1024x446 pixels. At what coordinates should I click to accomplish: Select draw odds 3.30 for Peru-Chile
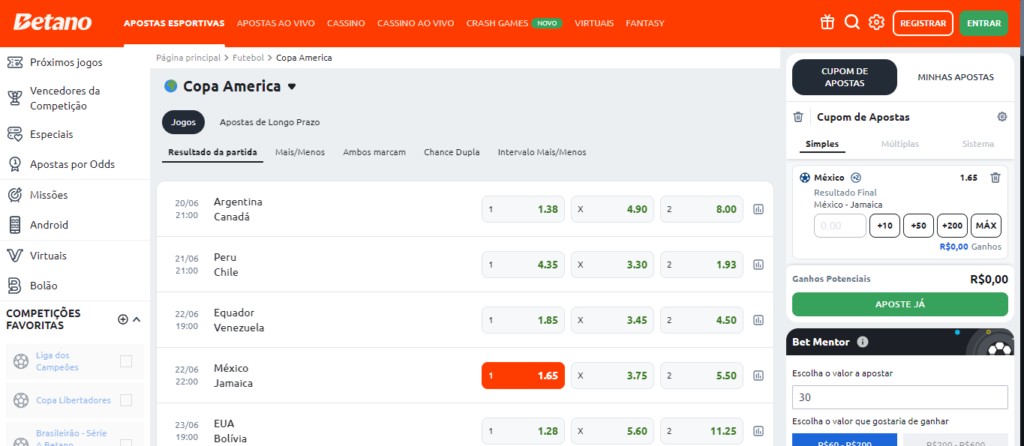(613, 265)
